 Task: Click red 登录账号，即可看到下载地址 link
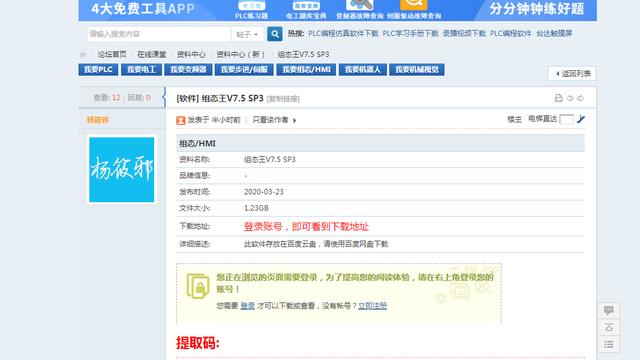[306, 227]
